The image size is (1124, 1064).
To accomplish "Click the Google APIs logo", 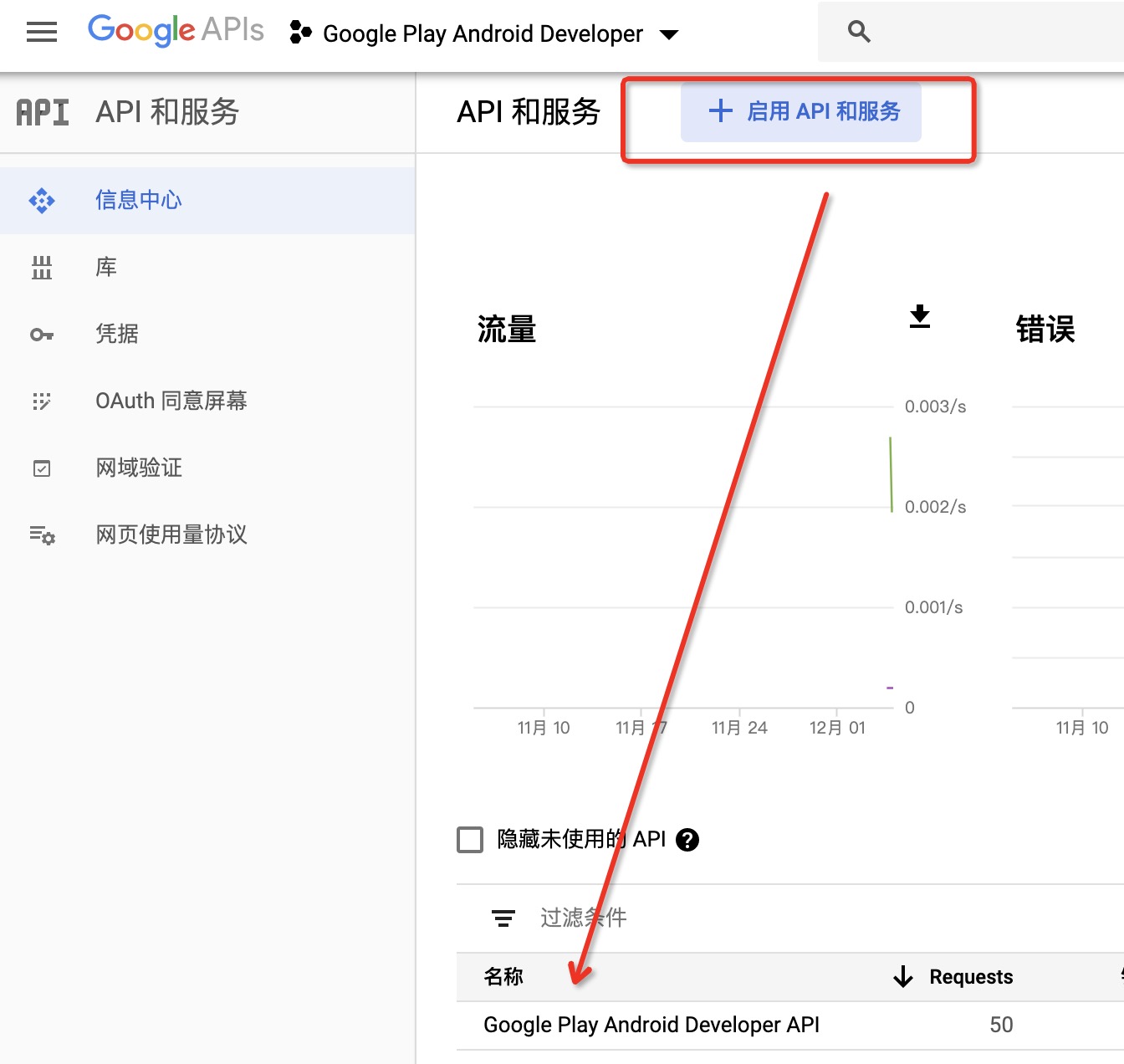I will click(x=176, y=31).
